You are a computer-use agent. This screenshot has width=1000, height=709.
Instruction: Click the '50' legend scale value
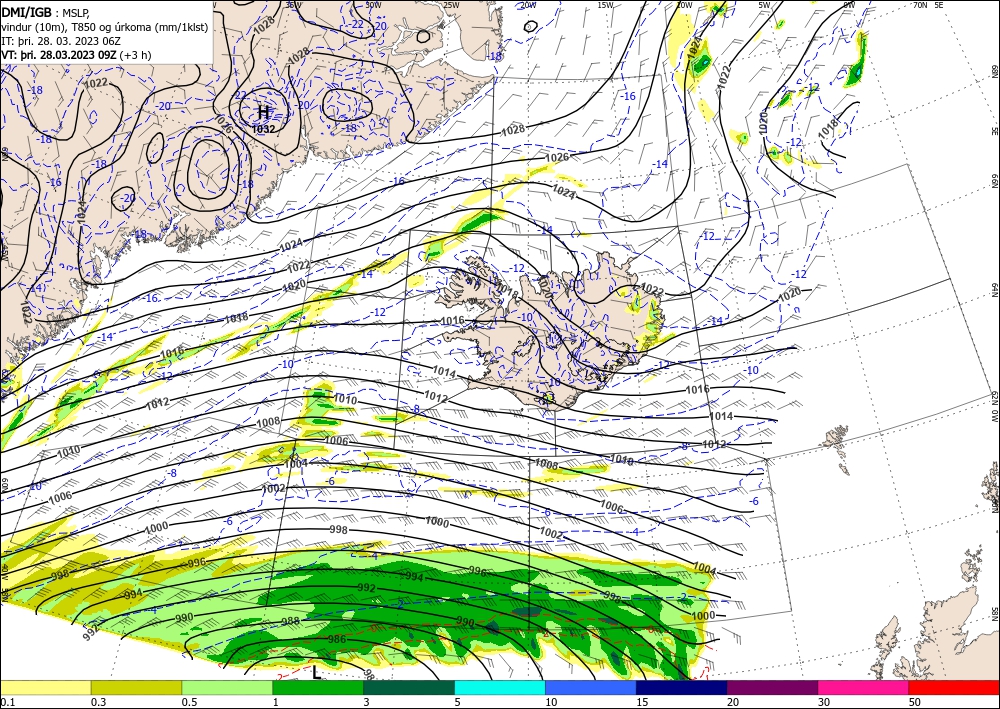pyautogui.click(x=915, y=702)
